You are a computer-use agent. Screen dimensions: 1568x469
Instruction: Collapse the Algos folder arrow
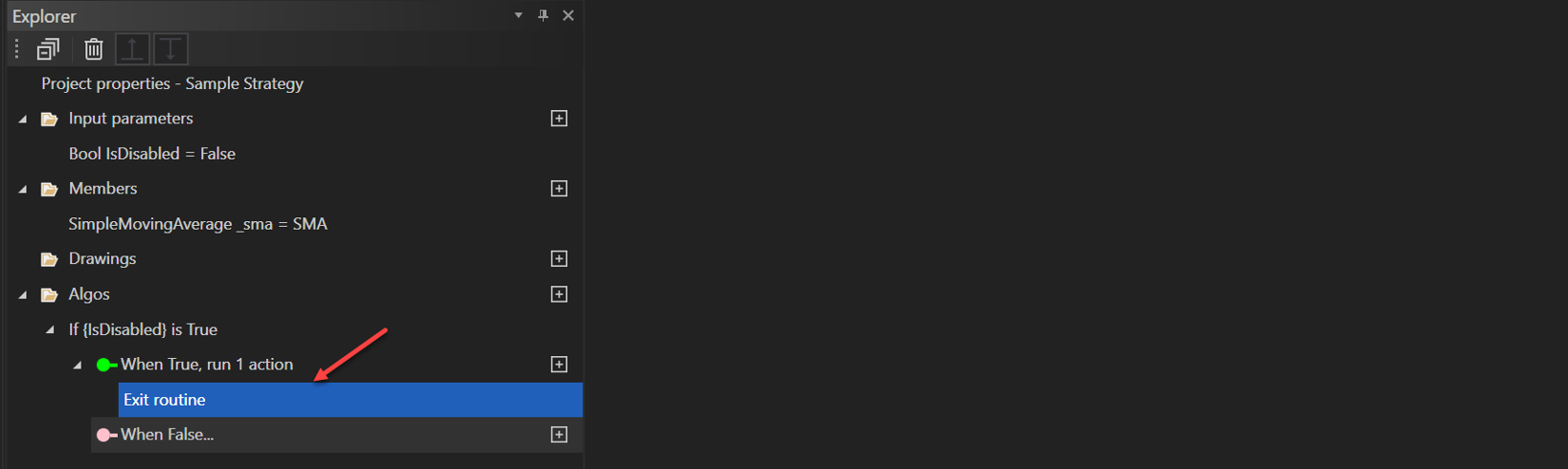tap(23, 295)
